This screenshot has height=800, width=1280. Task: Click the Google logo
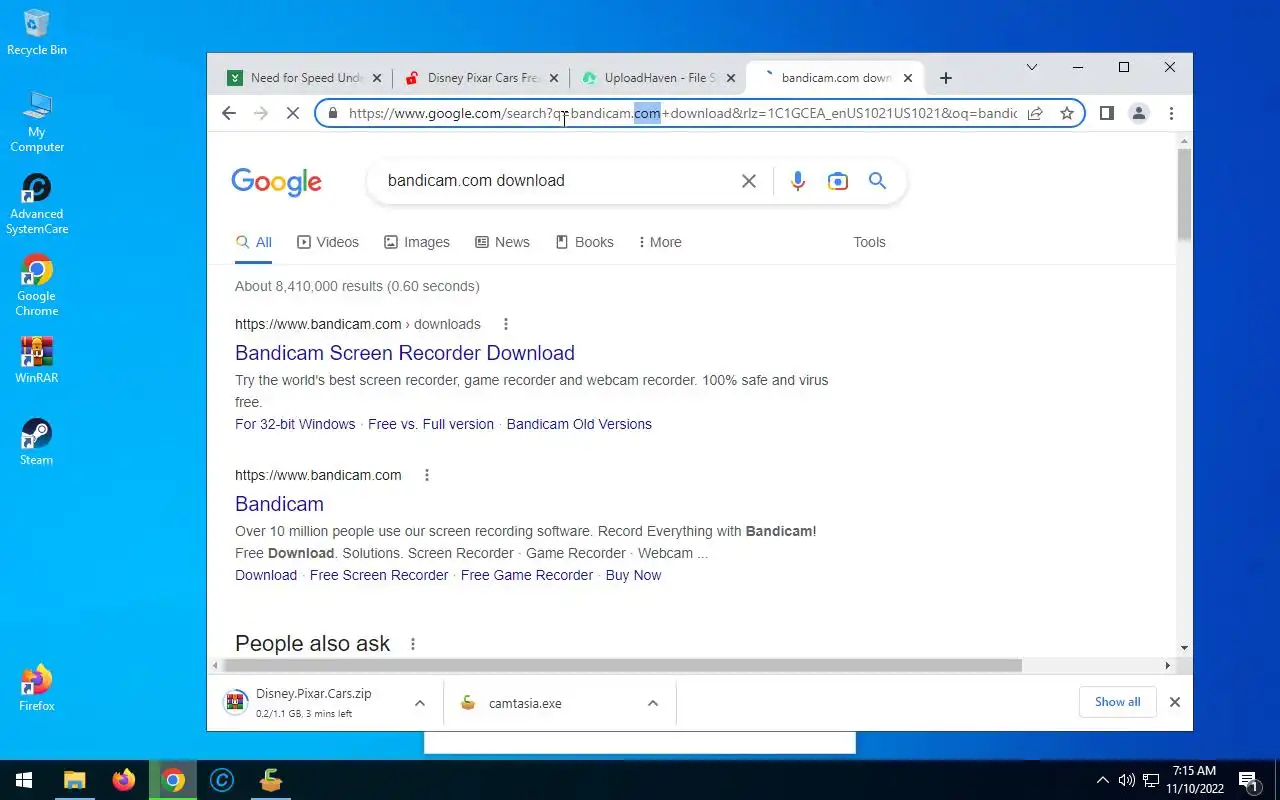pyautogui.click(x=276, y=181)
